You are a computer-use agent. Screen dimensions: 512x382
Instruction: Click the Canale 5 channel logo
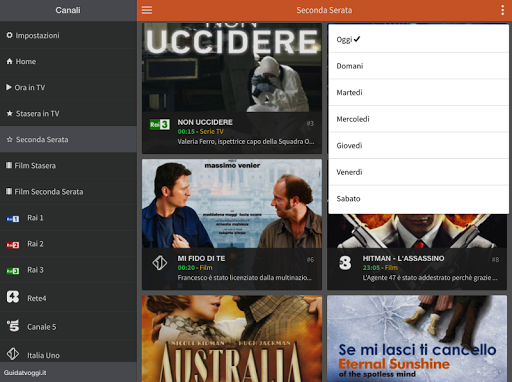point(13,326)
